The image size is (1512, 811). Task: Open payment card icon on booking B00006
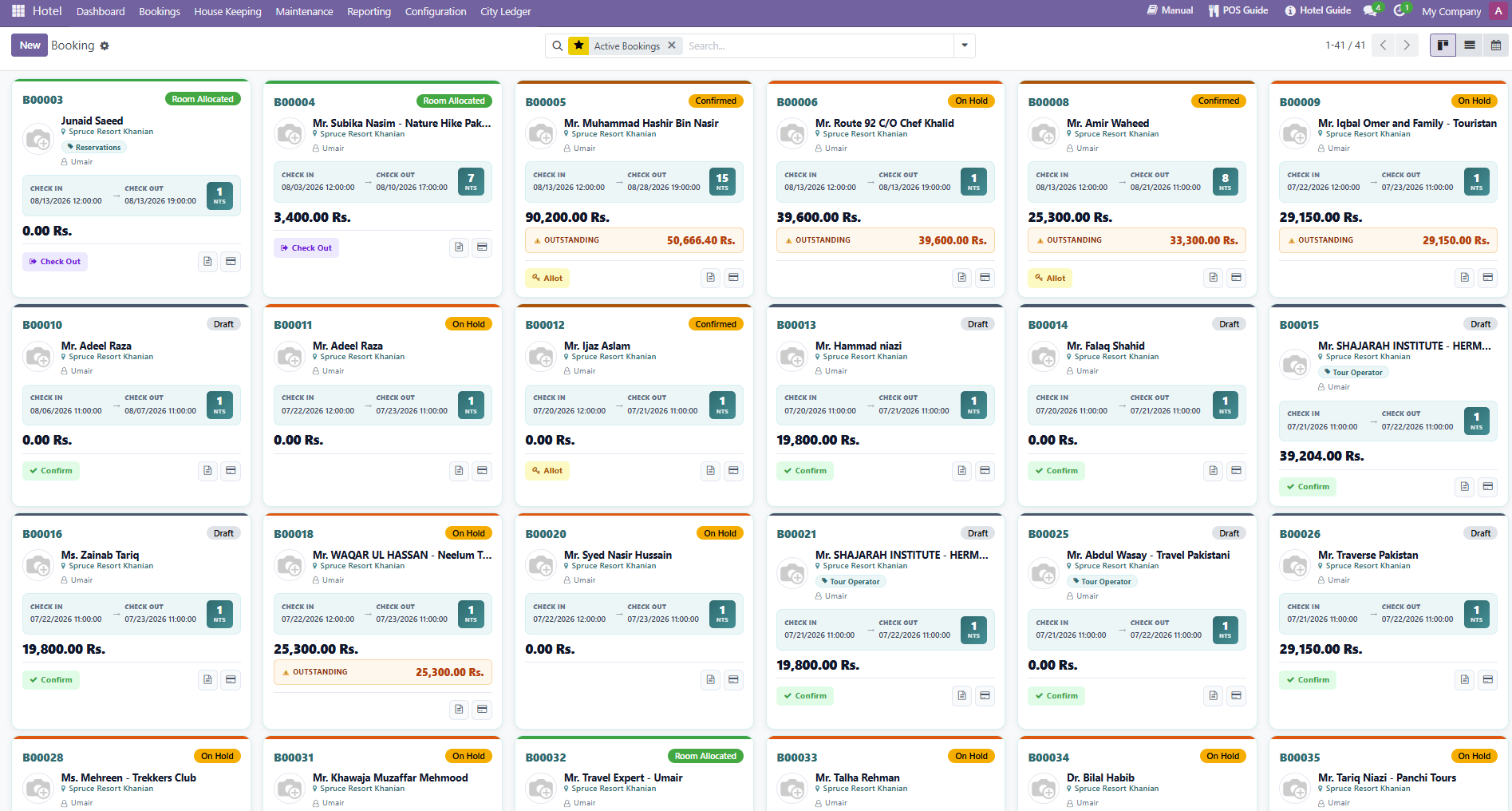tap(985, 278)
